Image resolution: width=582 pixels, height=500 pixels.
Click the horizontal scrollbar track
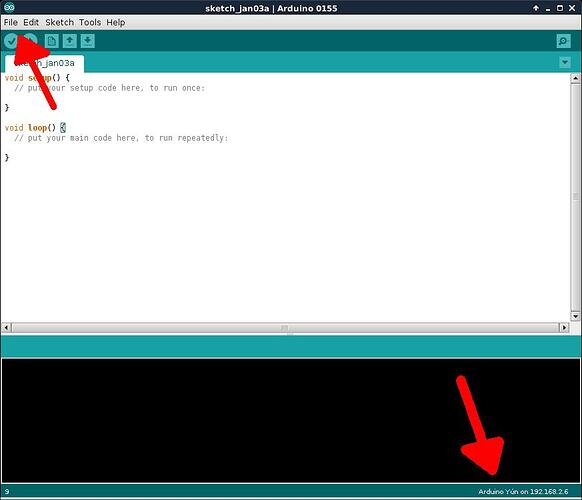[x=285, y=327]
